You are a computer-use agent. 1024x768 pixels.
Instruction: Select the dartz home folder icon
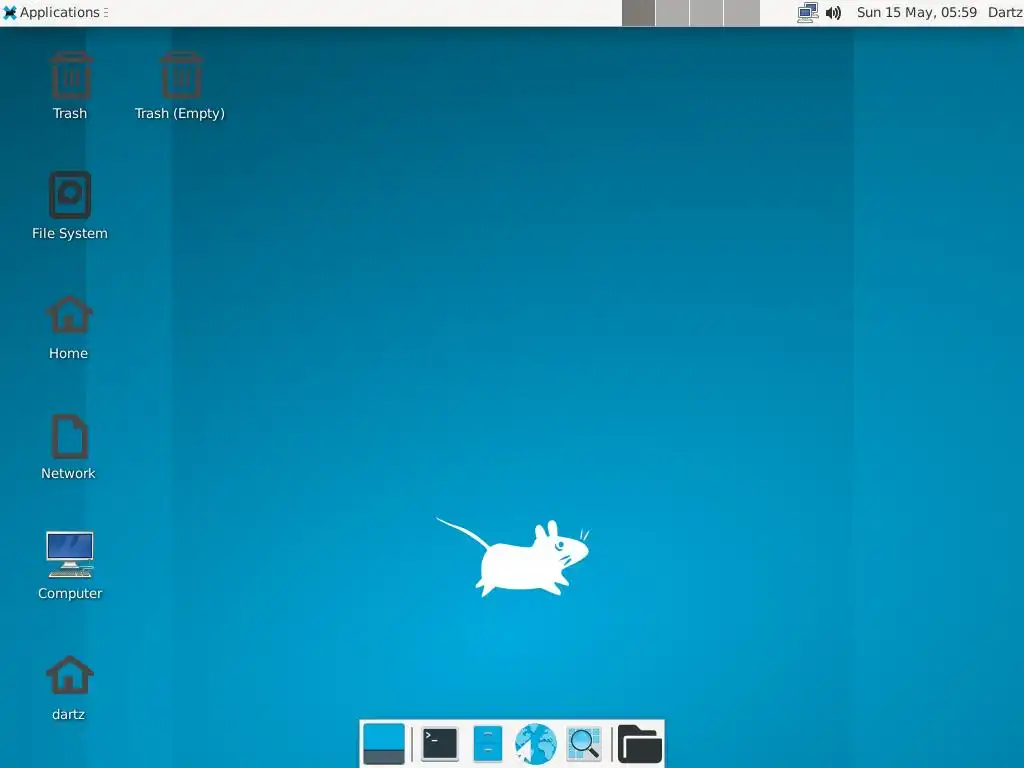pyautogui.click(x=69, y=675)
